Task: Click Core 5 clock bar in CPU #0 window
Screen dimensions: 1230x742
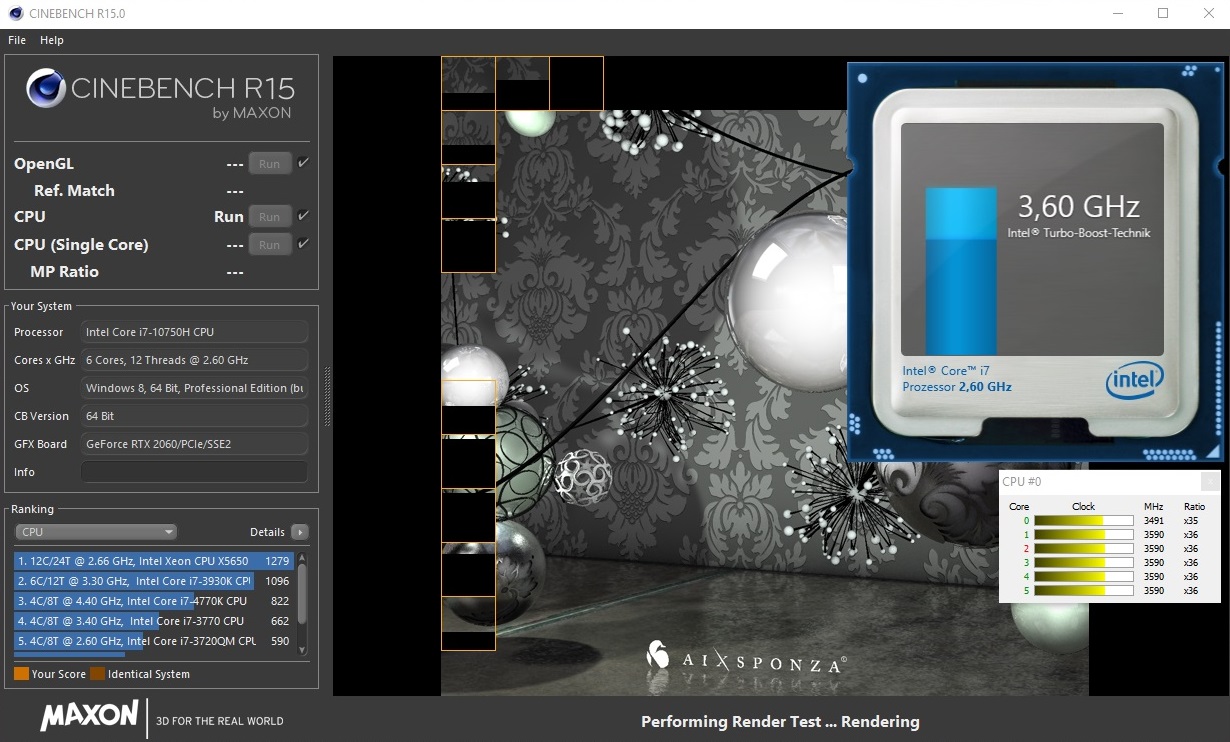Action: pos(1083,591)
